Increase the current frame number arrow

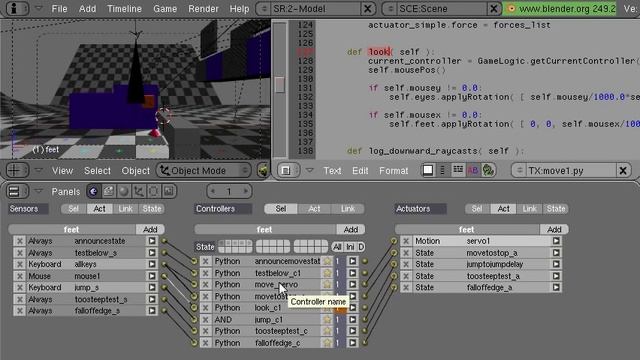pyautogui.click(x=246, y=191)
